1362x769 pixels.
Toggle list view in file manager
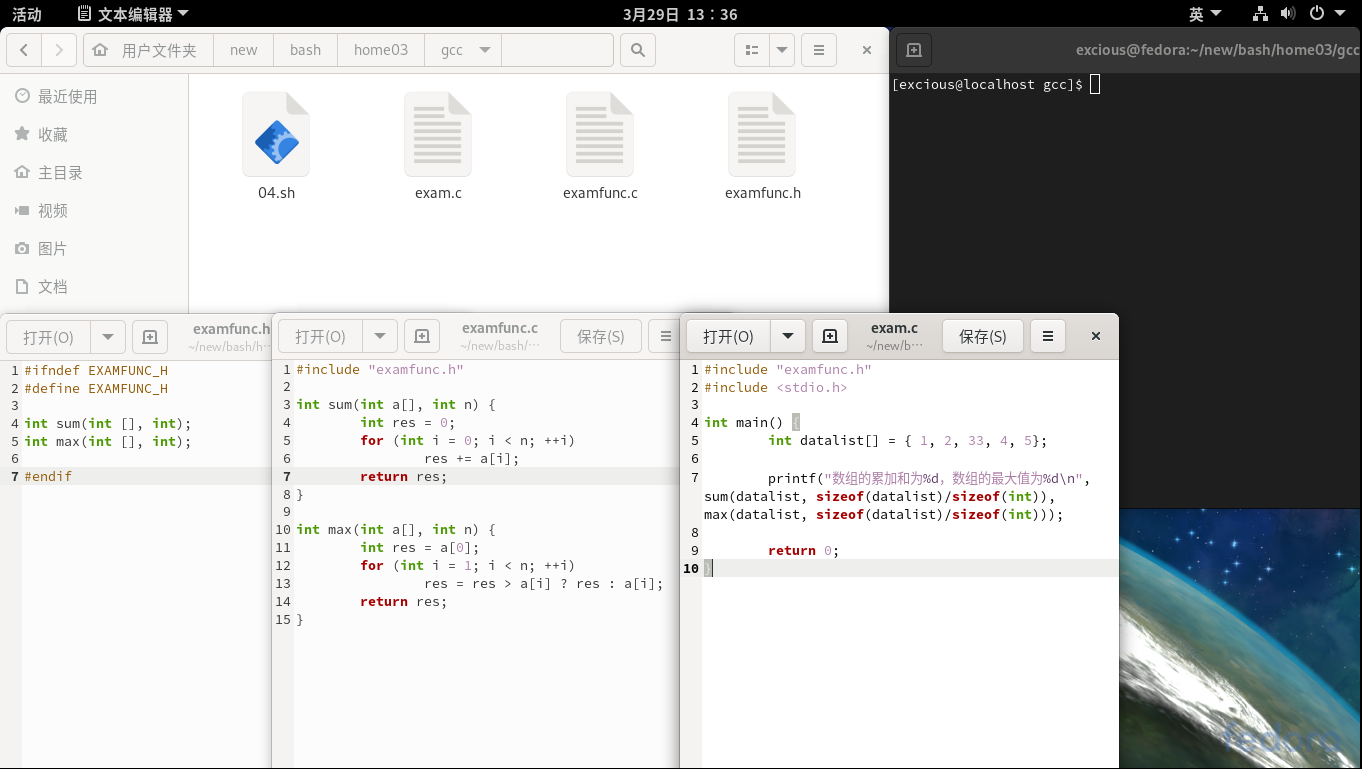(752, 50)
